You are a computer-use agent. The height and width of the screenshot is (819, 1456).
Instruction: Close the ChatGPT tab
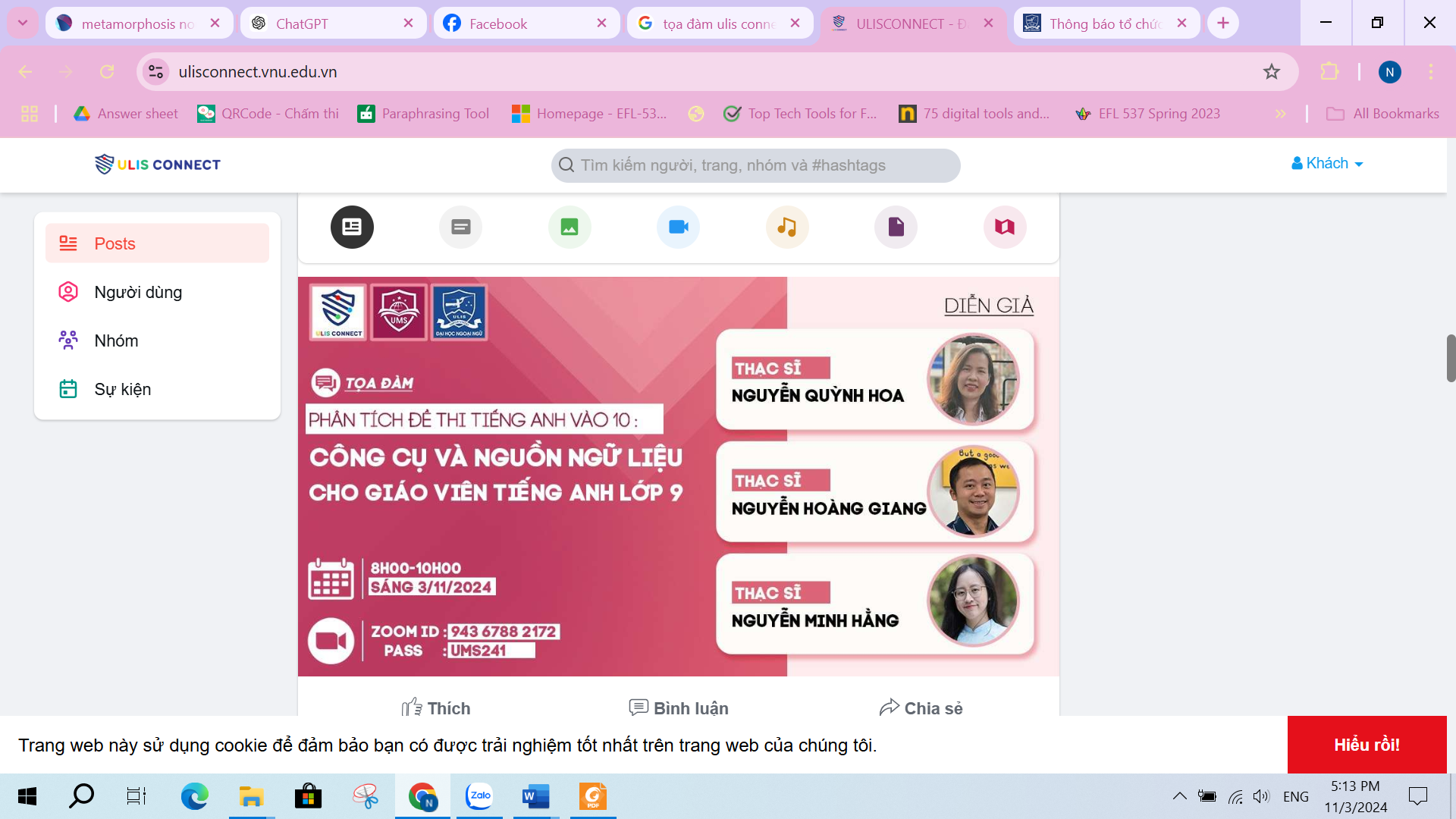408,24
